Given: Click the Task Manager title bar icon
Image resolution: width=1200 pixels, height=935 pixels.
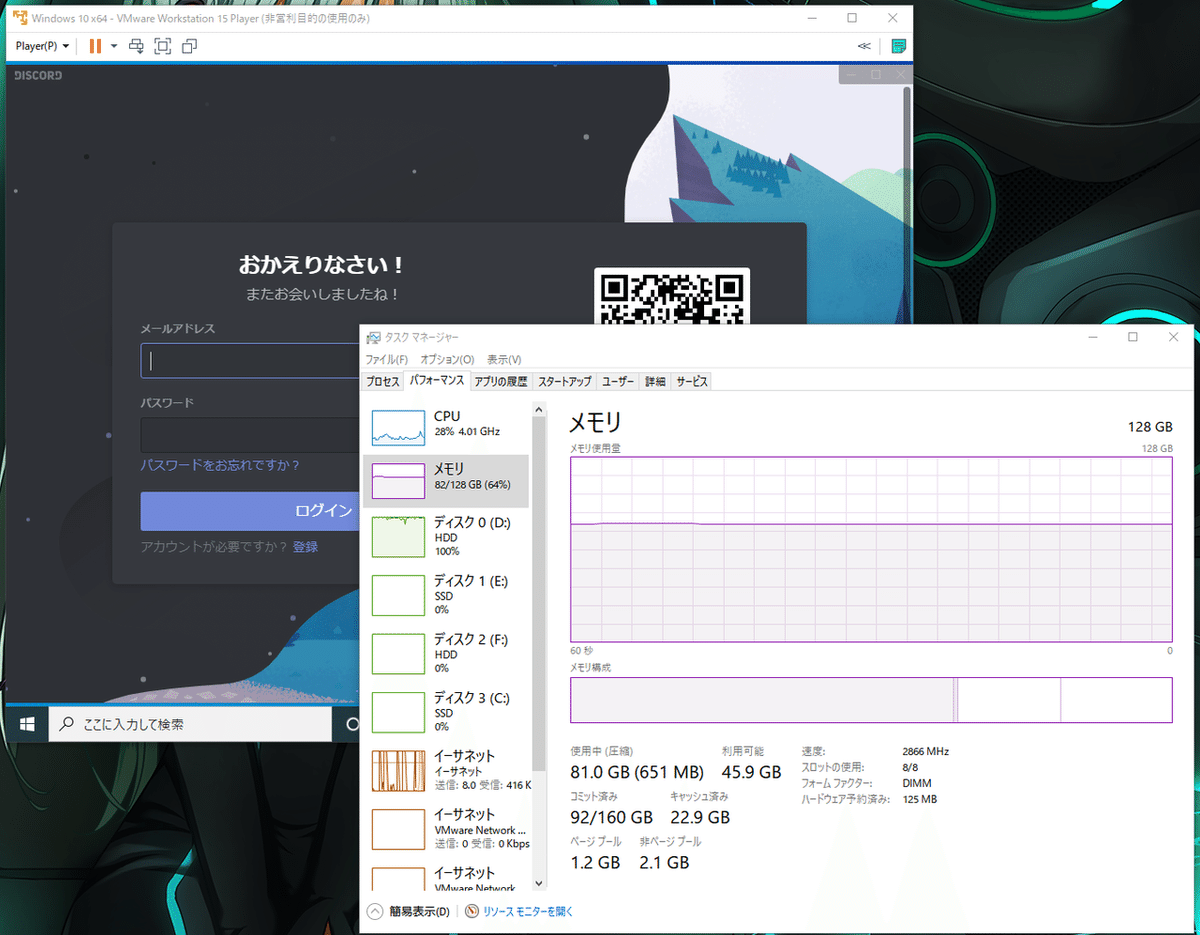Looking at the screenshot, I should coord(373,337).
